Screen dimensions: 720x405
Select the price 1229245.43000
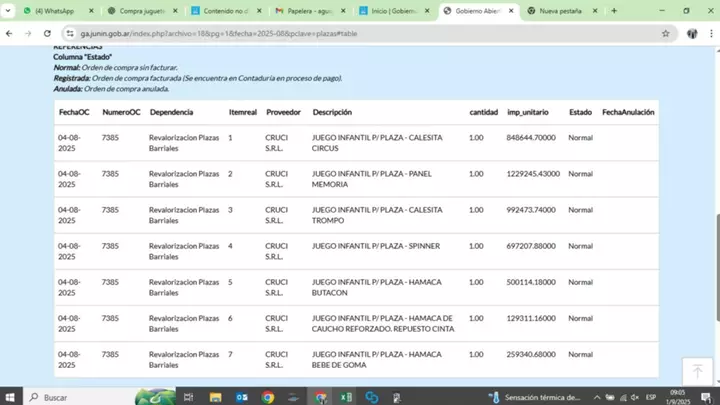pos(533,174)
